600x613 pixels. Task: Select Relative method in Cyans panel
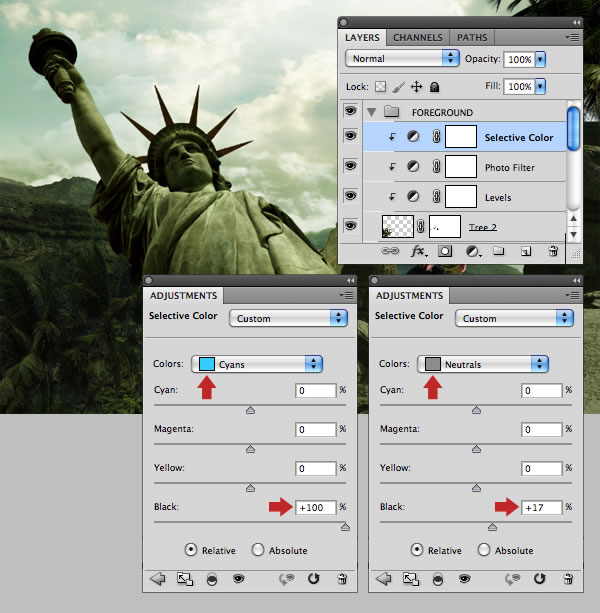pyautogui.click(x=191, y=550)
